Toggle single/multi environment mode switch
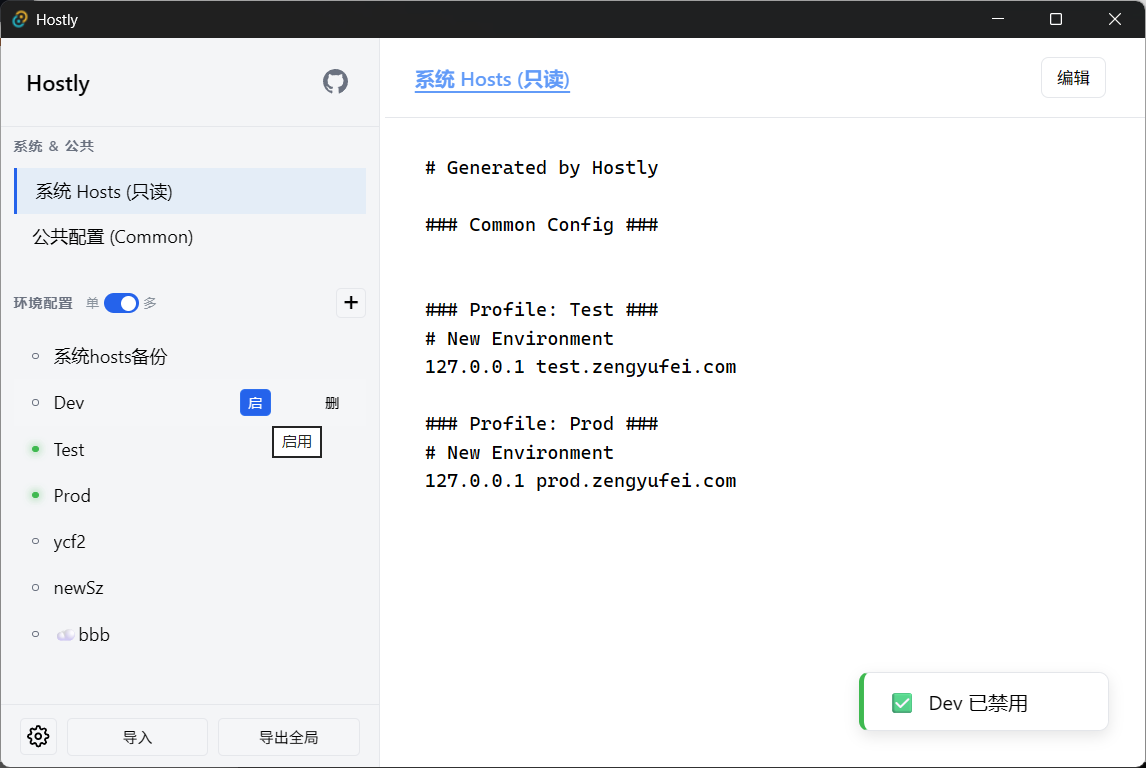 click(x=121, y=303)
